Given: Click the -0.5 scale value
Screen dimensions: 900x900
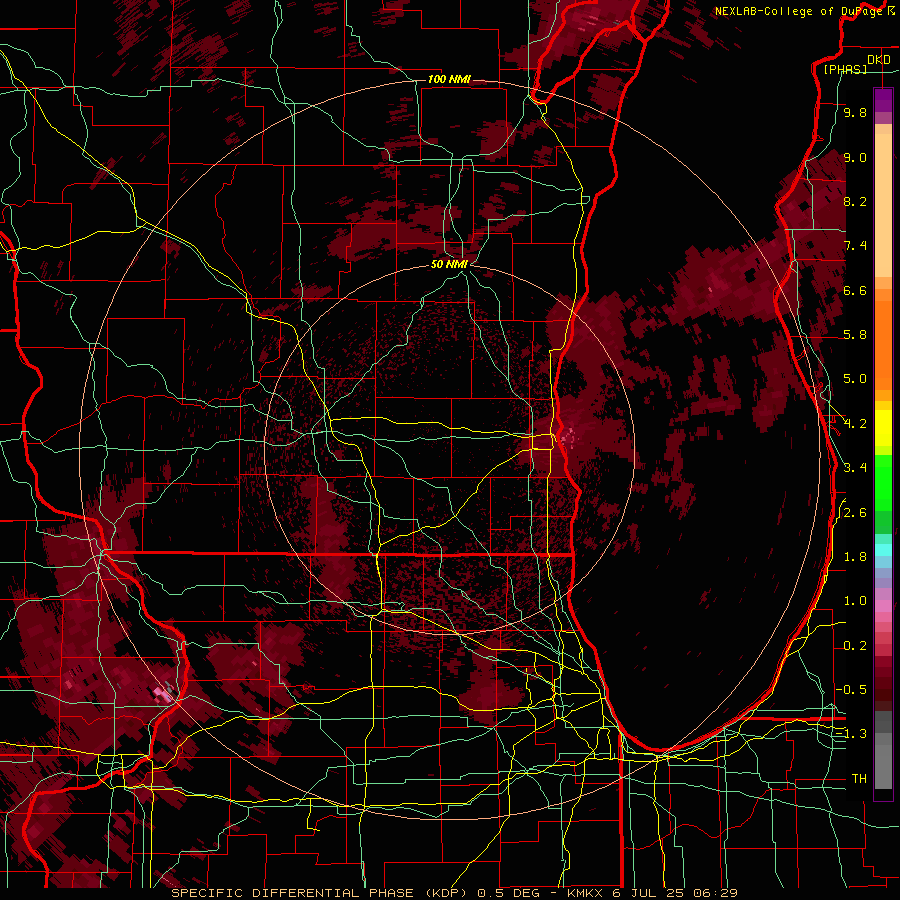Looking at the screenshot, I should click(x=852, y=689).
